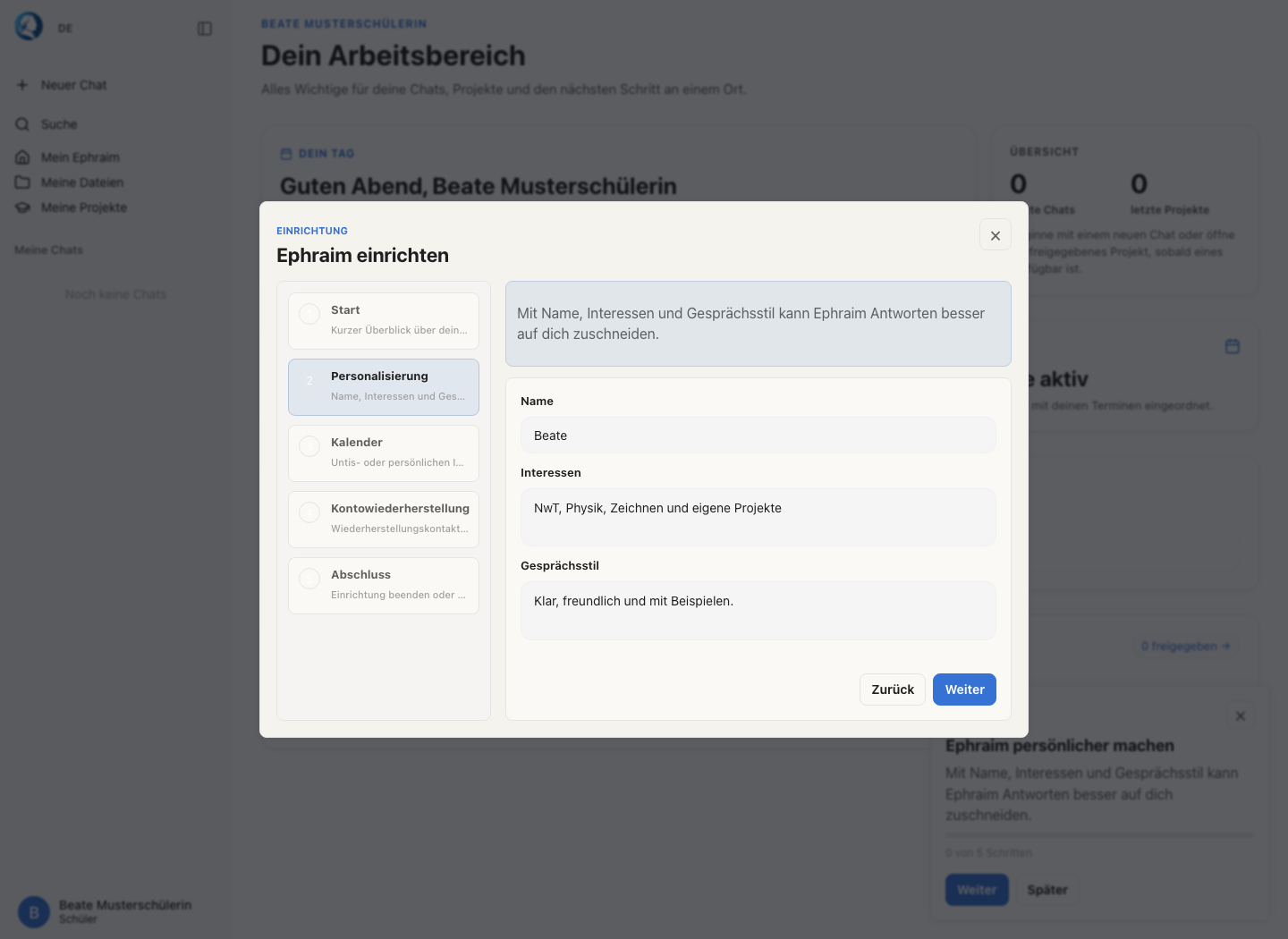Click the Start step circle indicator
This screenshot has height=939, width=1288.
(309, 314)
